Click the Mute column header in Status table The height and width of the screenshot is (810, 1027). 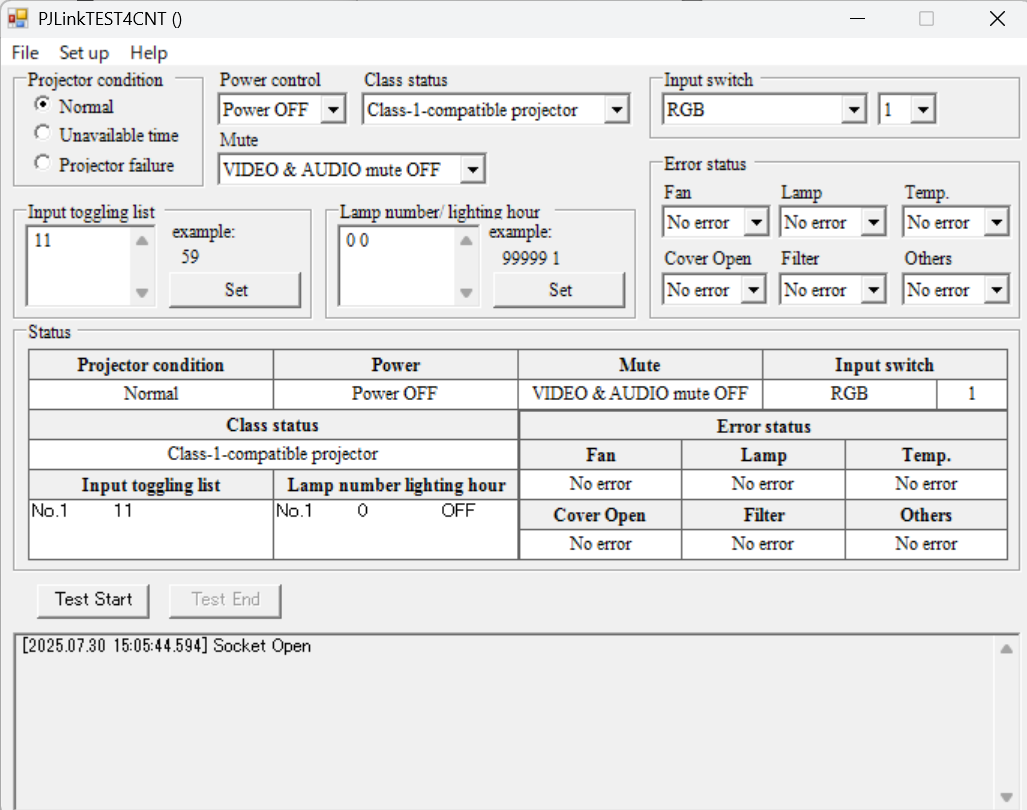640,365
